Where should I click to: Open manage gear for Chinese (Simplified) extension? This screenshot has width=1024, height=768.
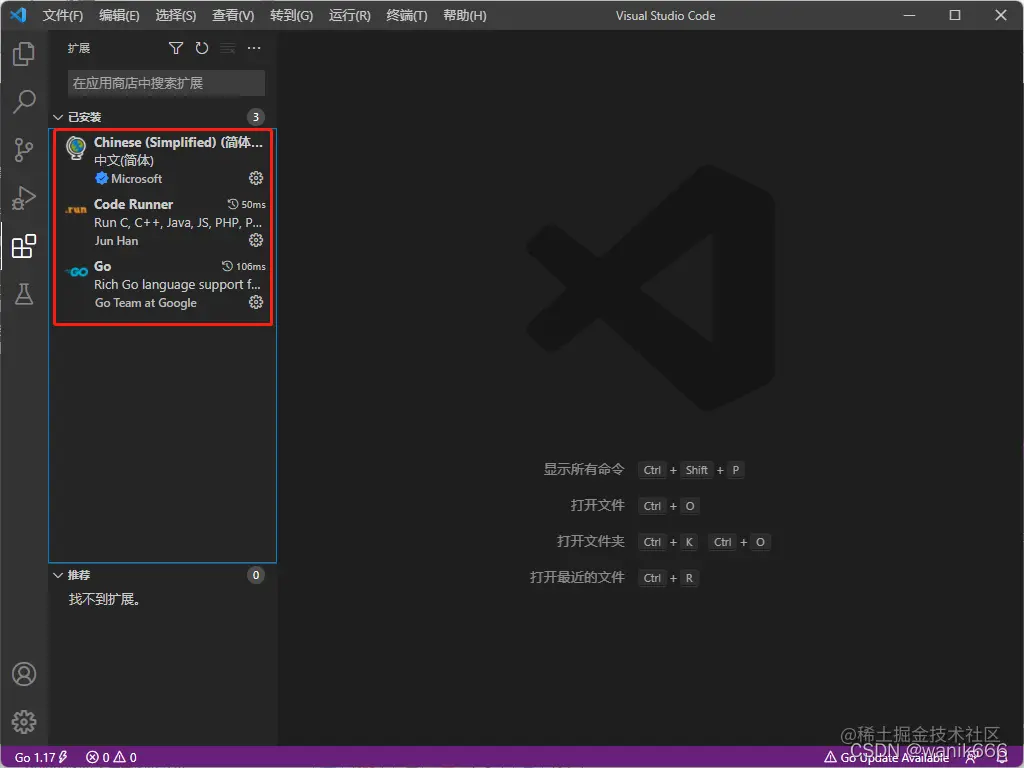[256, 178]
